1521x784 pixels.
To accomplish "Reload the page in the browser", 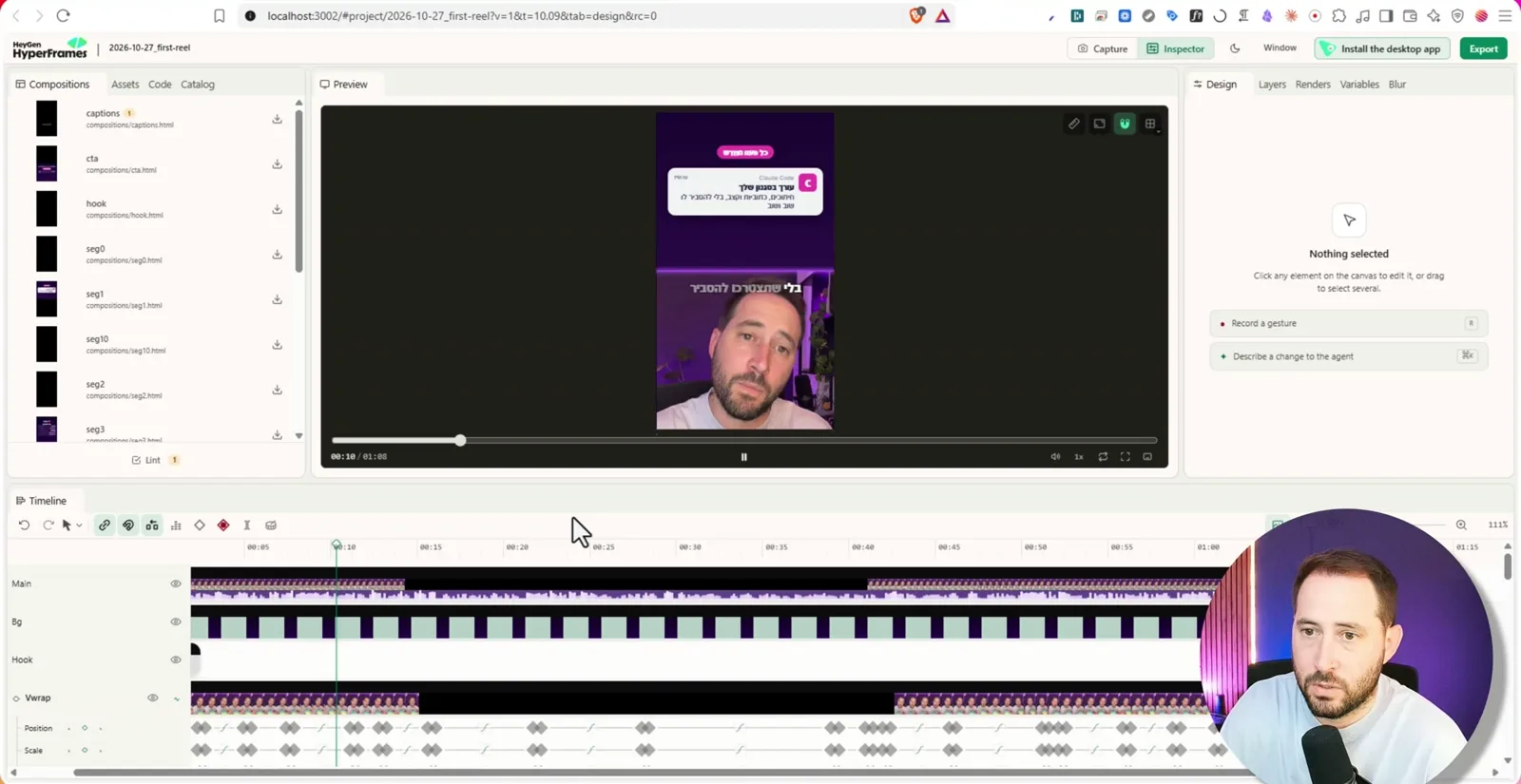I will [x=64, y=15].
